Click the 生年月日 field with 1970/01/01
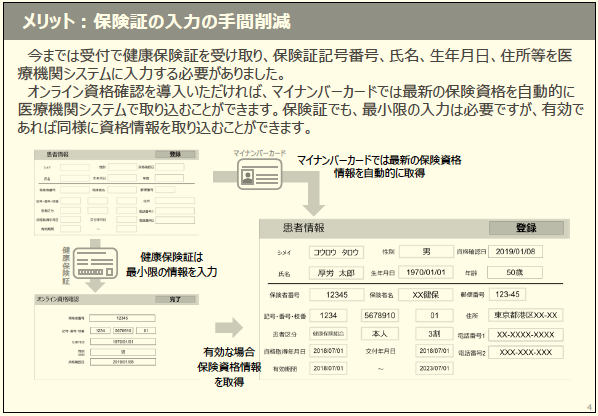The image size is (598, 416). pos(426,272)
